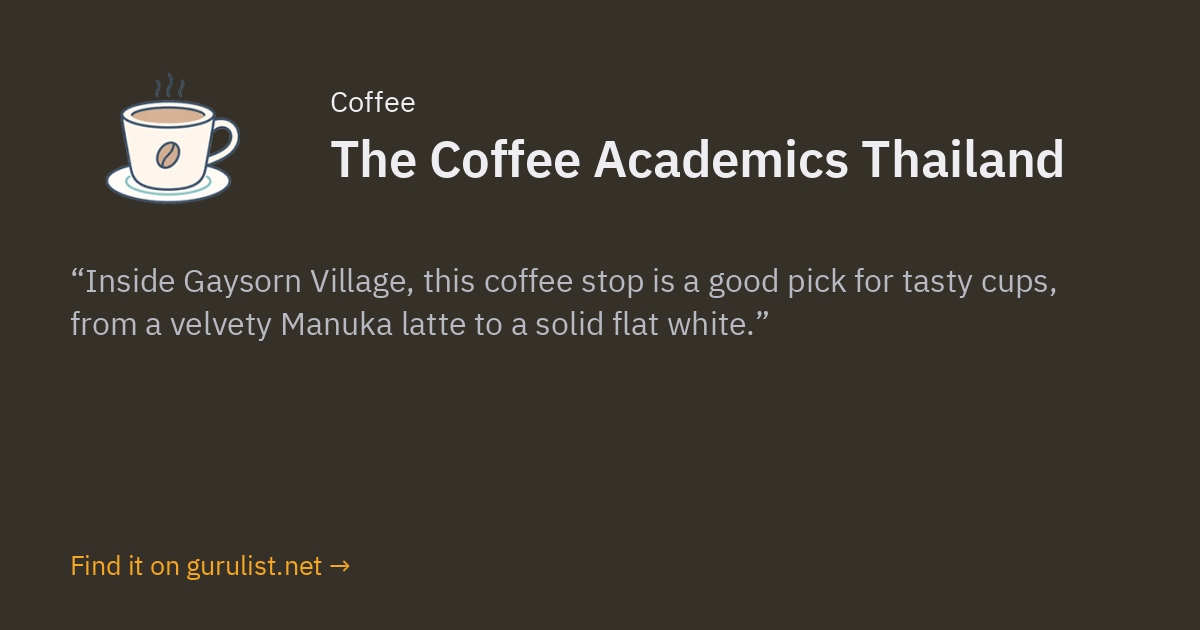Viewport: 1200px width, 630px height.
Task: Open The Coffee Academics Thailand title
Action: tap(697, 159)
